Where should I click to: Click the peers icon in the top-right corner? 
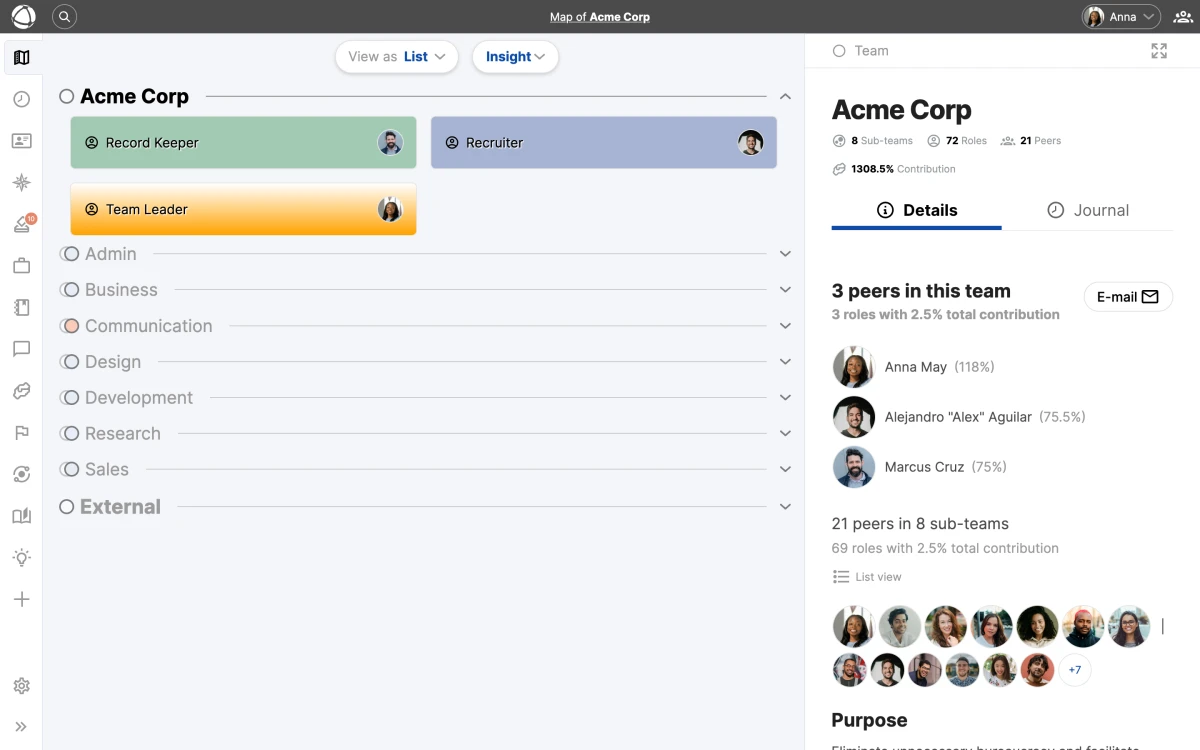click(x=1182, y=16)
